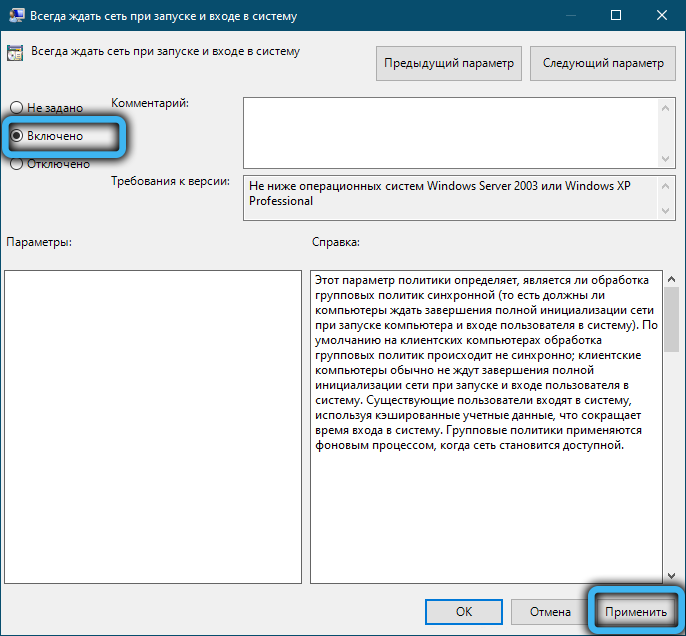Select the "Отключено" radio button
686x636 pixels.
tap(16, 164)
